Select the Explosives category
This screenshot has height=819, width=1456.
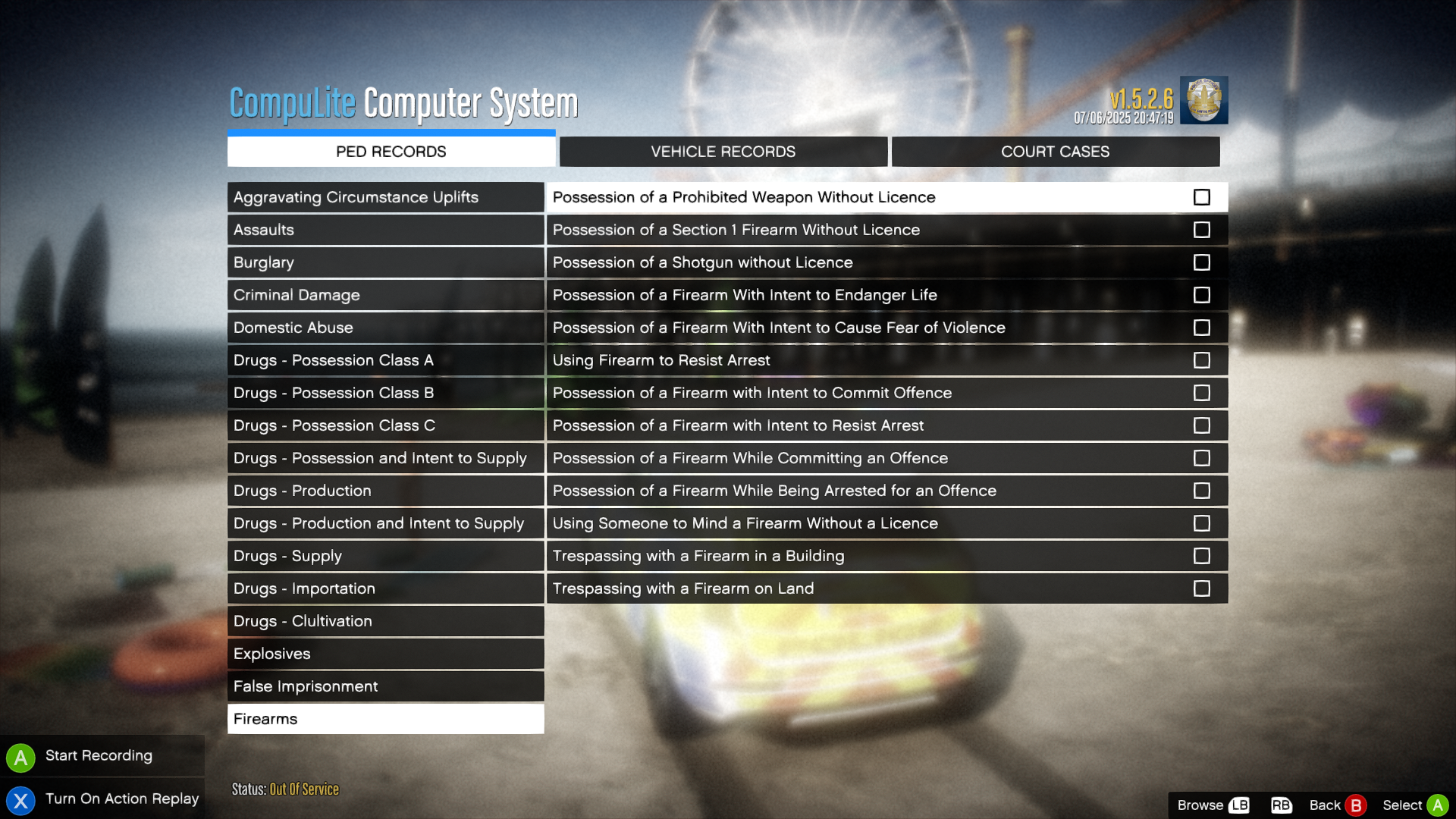pos(385,654)
